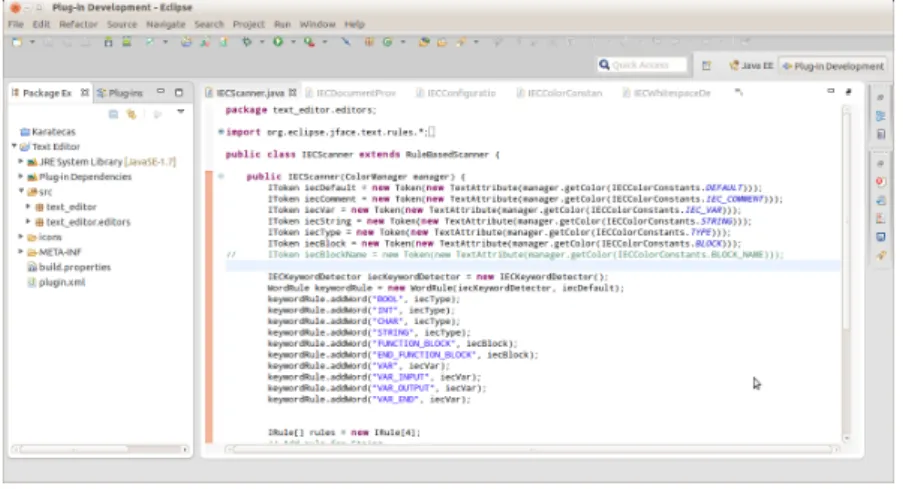This screenshot has height=489, width=903.
Task: Click the Save toolbar icon
Action: coord(48,42)
